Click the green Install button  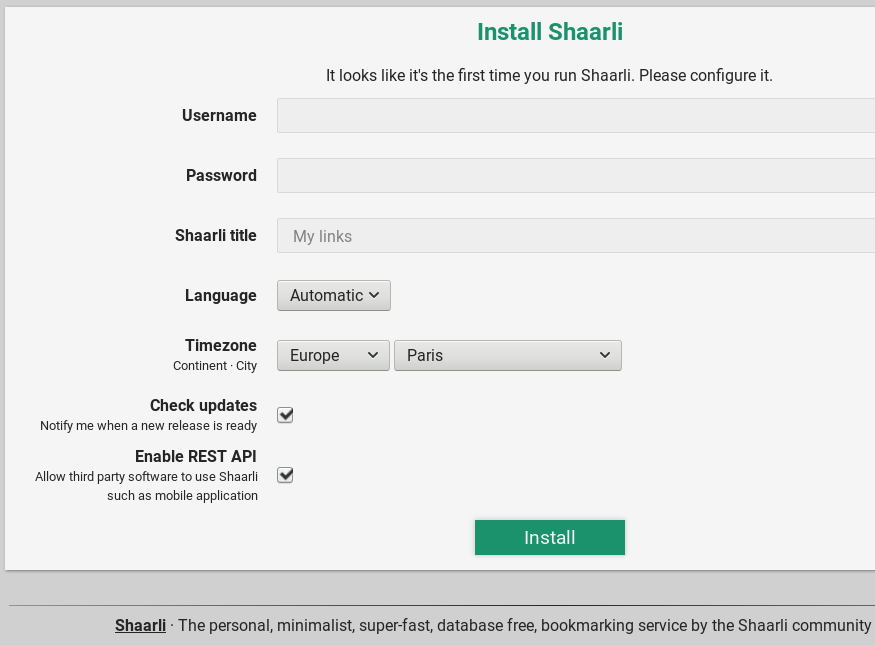[549, 537]
